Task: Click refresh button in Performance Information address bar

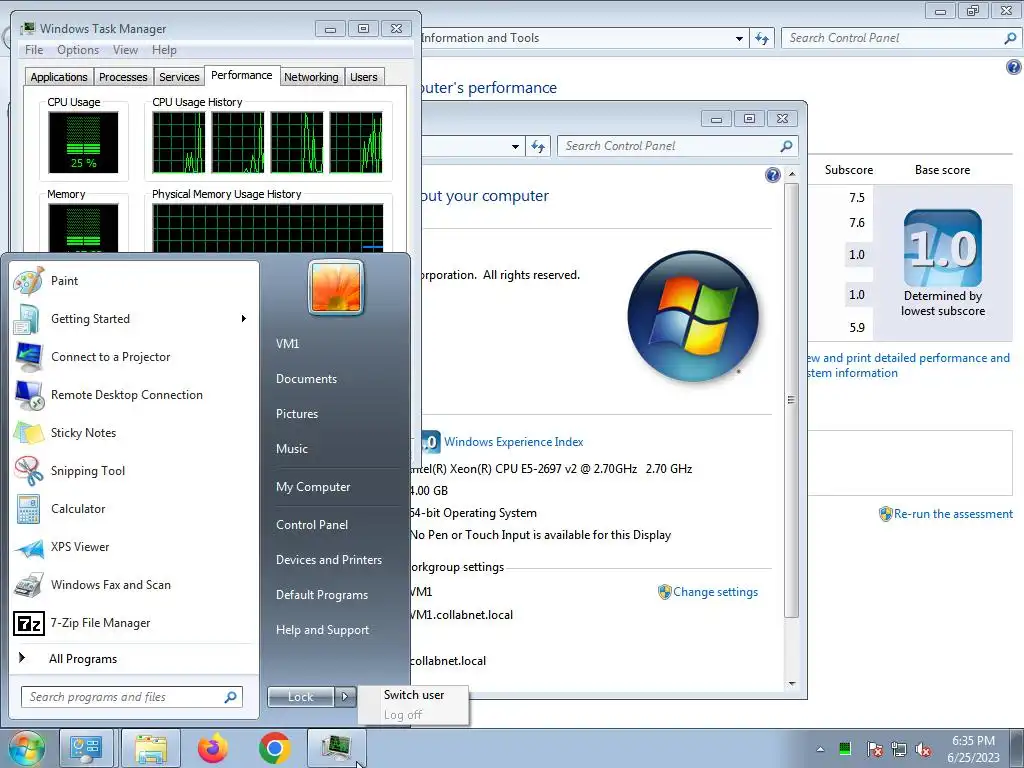Action: click(762, 39)
